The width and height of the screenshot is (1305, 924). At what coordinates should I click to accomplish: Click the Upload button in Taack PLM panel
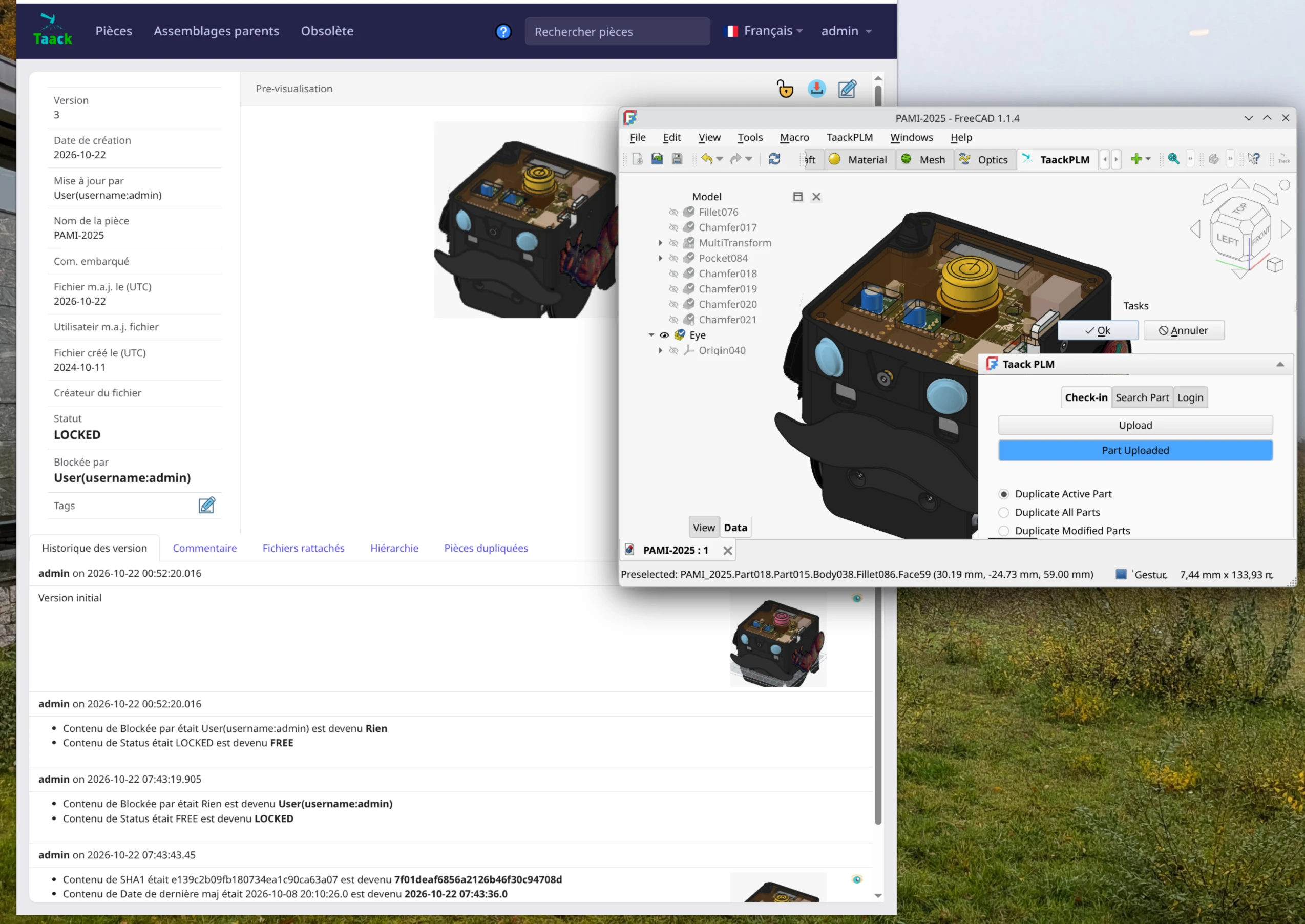pos(1135,425)
